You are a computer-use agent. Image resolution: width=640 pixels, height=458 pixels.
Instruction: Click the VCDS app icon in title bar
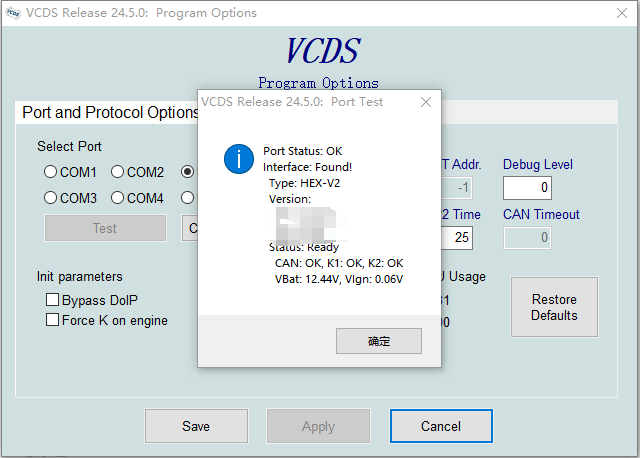[13, 13]
